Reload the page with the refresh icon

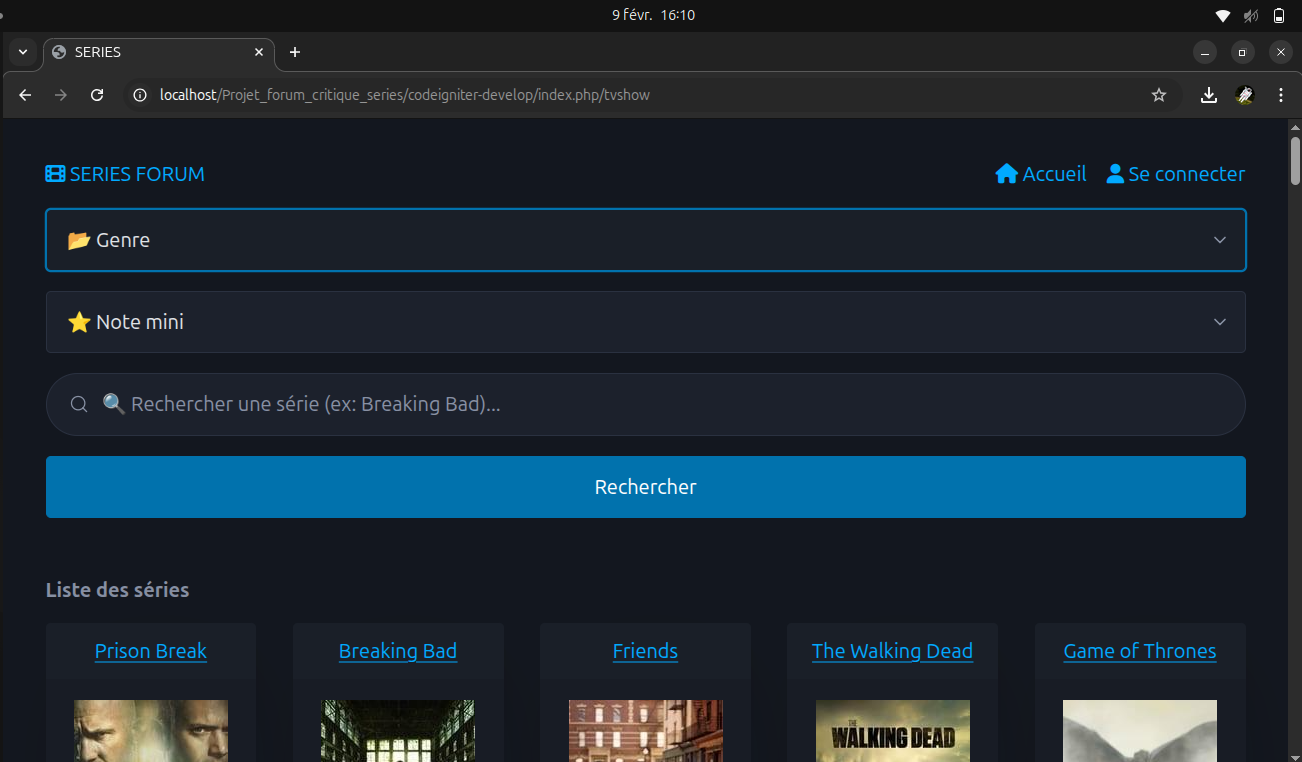[x=97, y=95]
